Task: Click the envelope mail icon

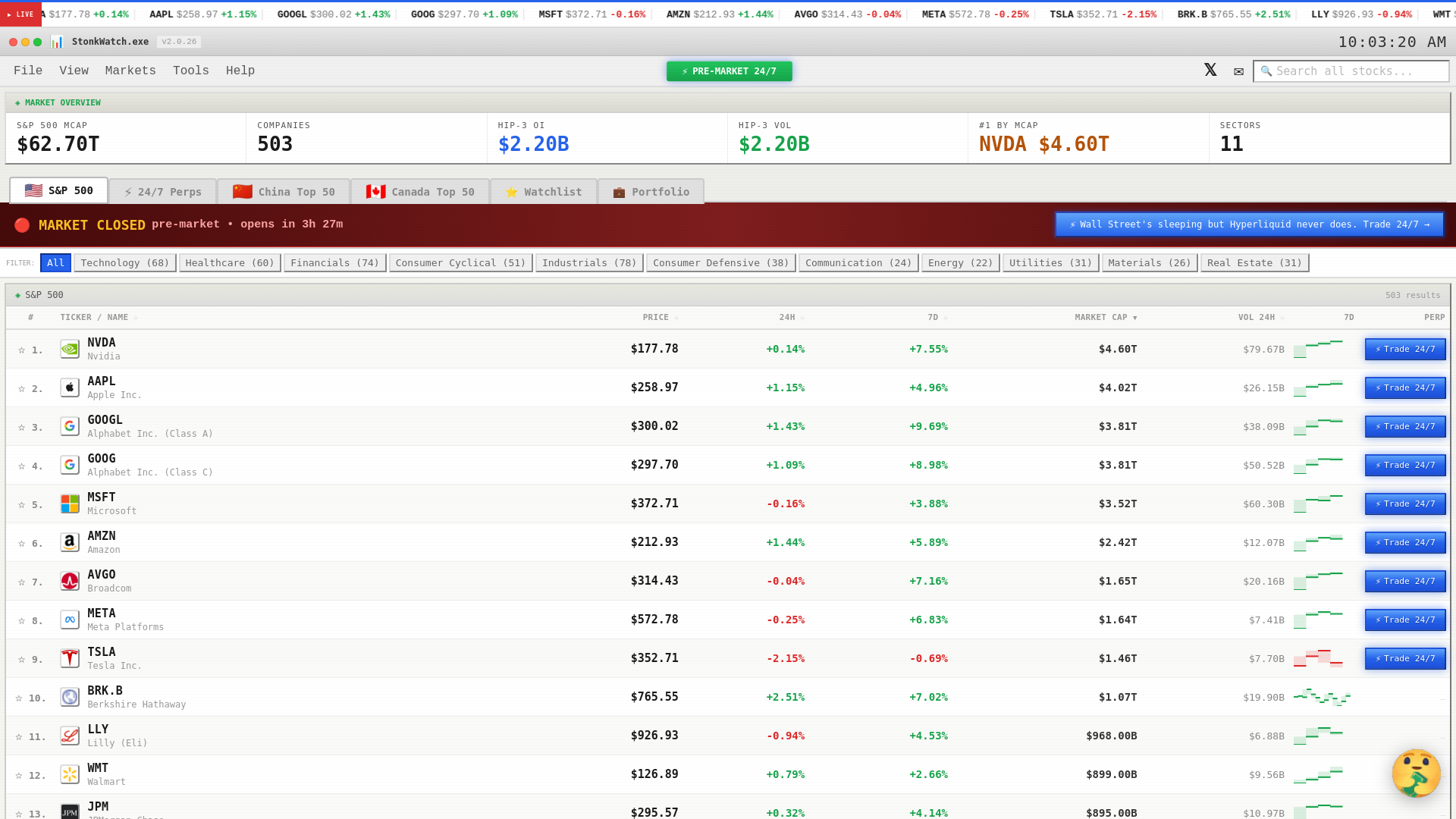Action: [1238, 71]
